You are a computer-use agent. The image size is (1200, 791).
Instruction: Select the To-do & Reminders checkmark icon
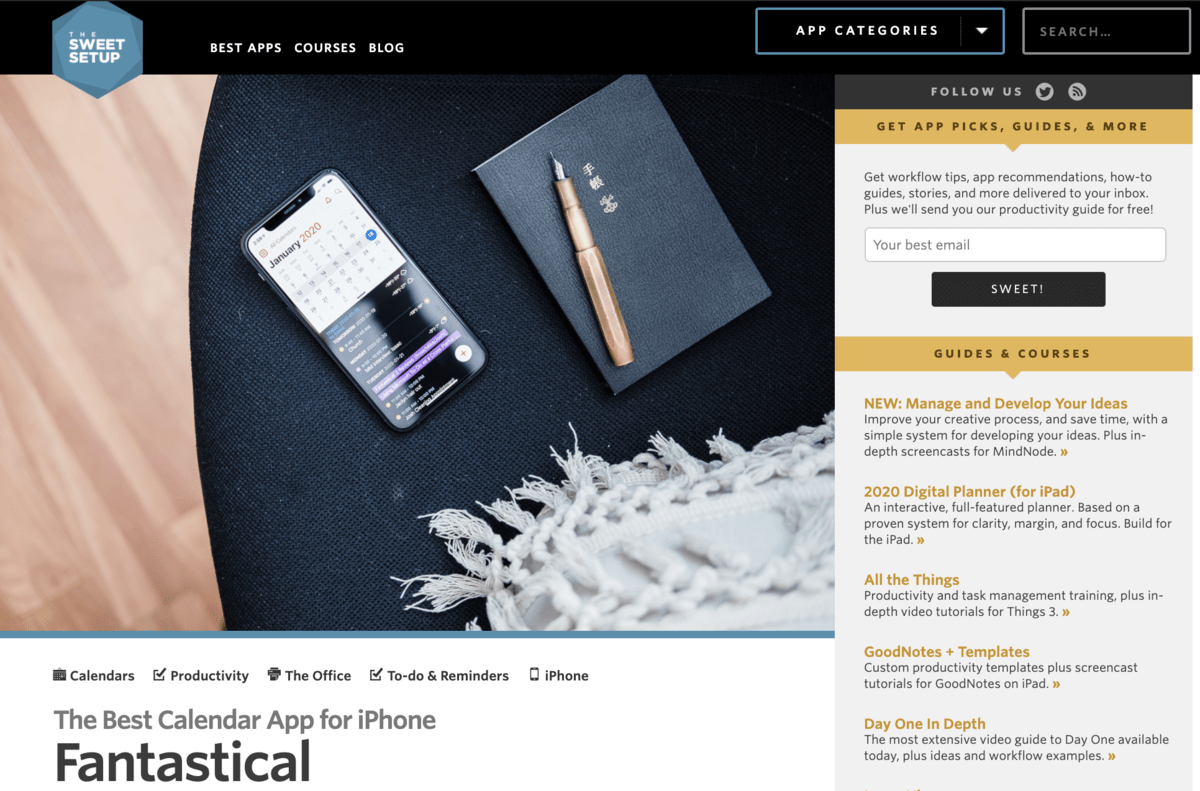376,675
